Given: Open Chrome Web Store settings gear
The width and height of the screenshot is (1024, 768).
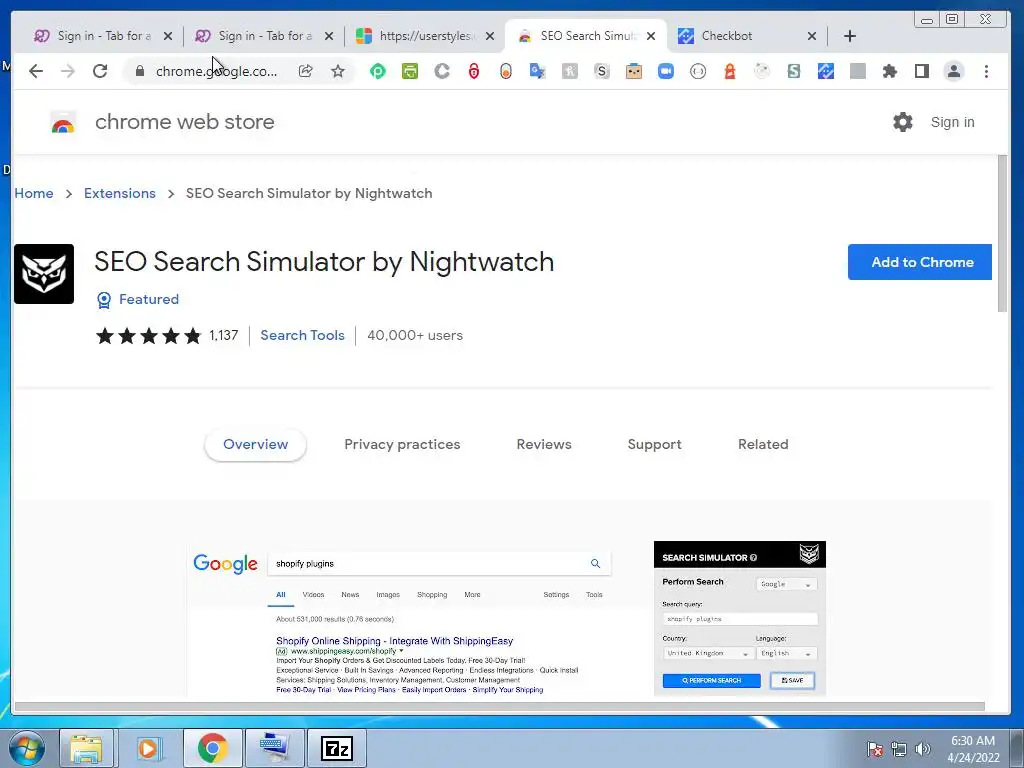Looking at the screenshot, I should [x=903, y=122].
